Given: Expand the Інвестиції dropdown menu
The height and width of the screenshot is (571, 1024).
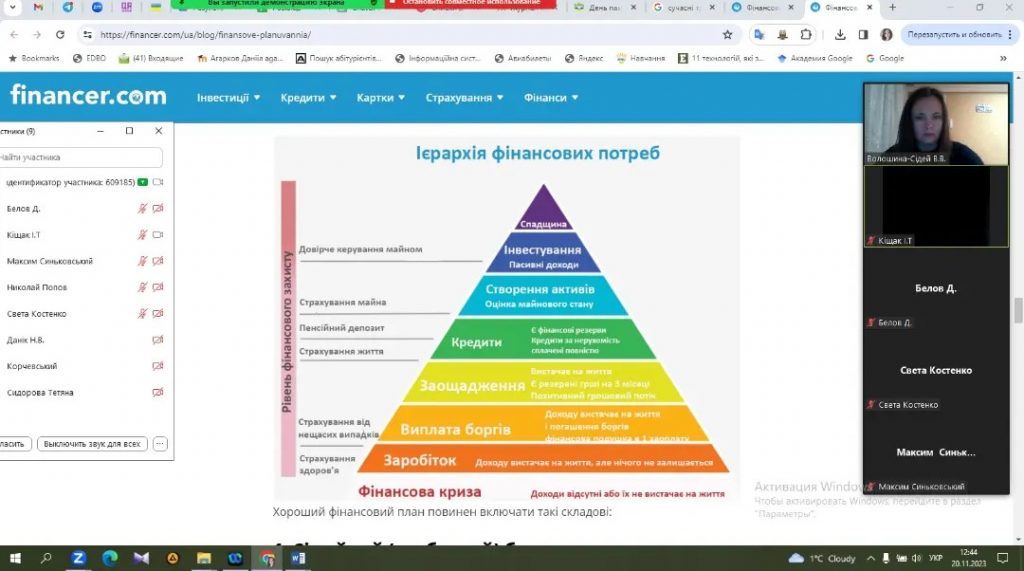Looking at the screenshot, I should click(x=228, y=98).
